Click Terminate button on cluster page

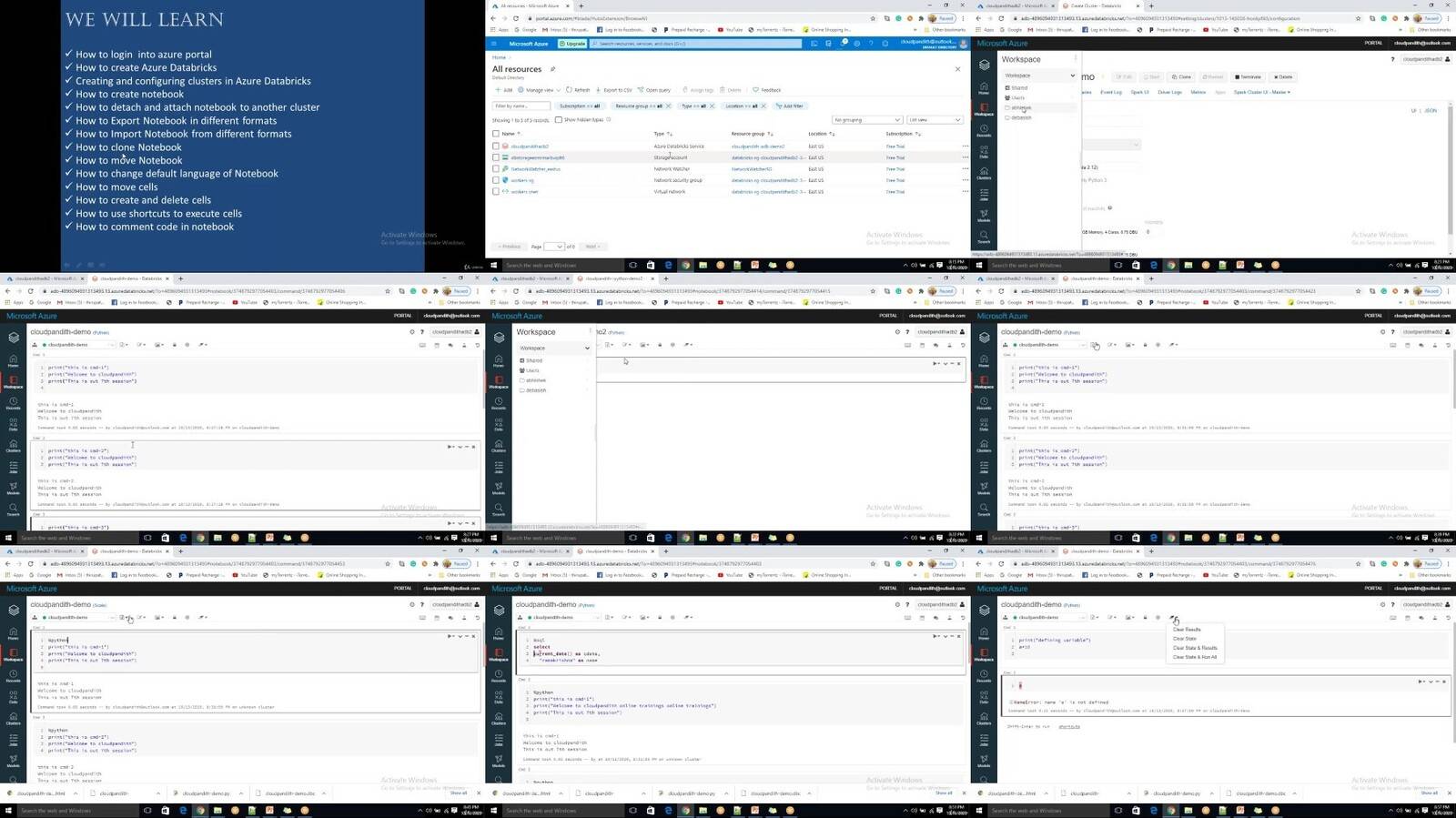pos(1248,76)
